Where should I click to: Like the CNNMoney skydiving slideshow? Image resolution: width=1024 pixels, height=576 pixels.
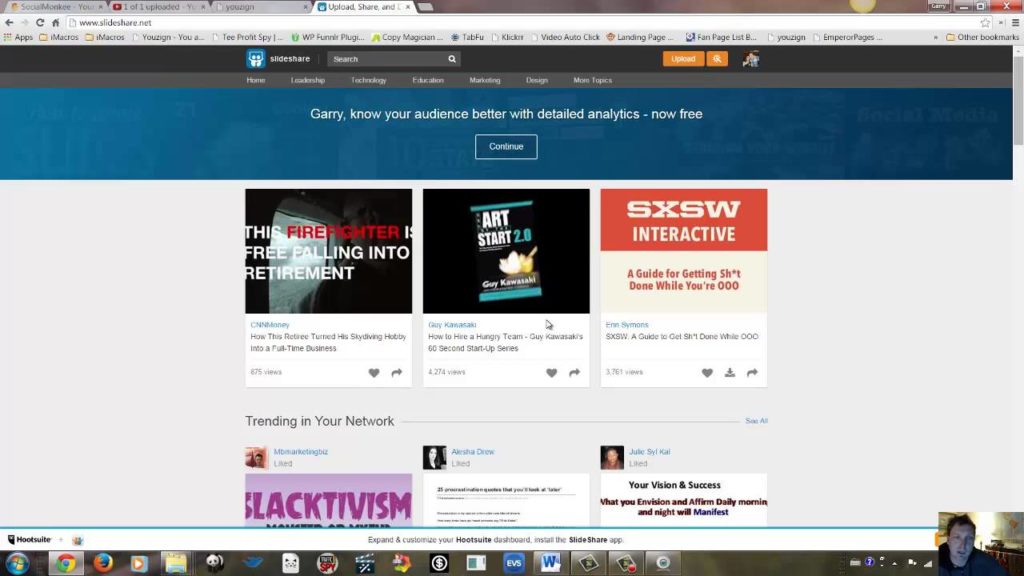point(374,372)
